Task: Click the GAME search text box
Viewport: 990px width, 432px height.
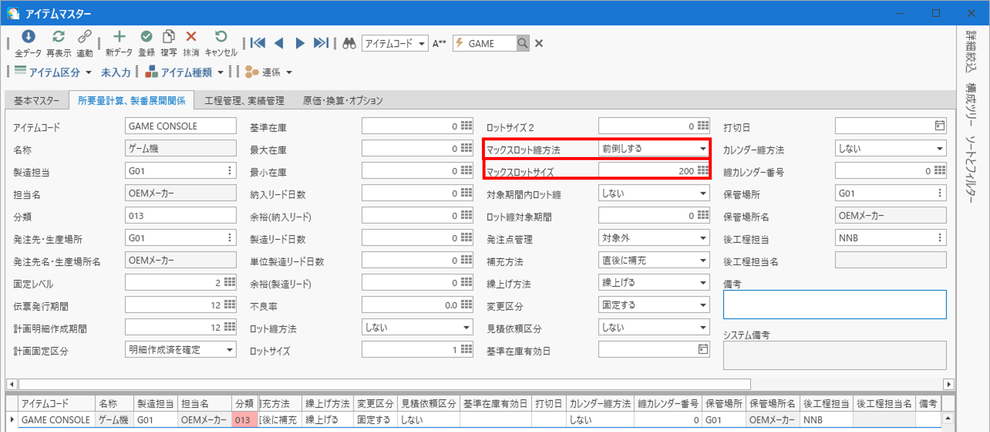Action: (491, 43)
